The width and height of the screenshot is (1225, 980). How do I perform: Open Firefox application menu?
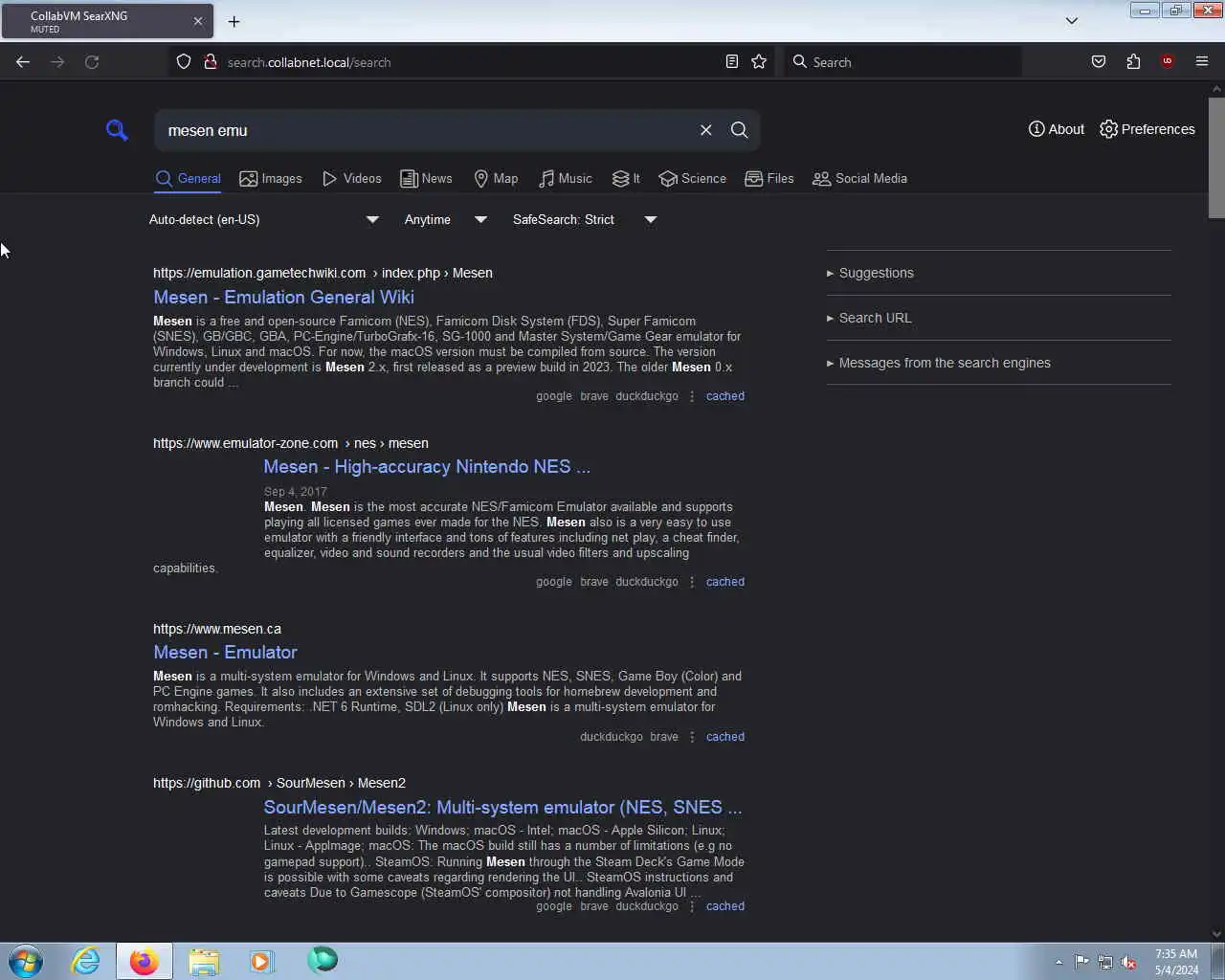pyautogui.click(x=1202, y=62)
